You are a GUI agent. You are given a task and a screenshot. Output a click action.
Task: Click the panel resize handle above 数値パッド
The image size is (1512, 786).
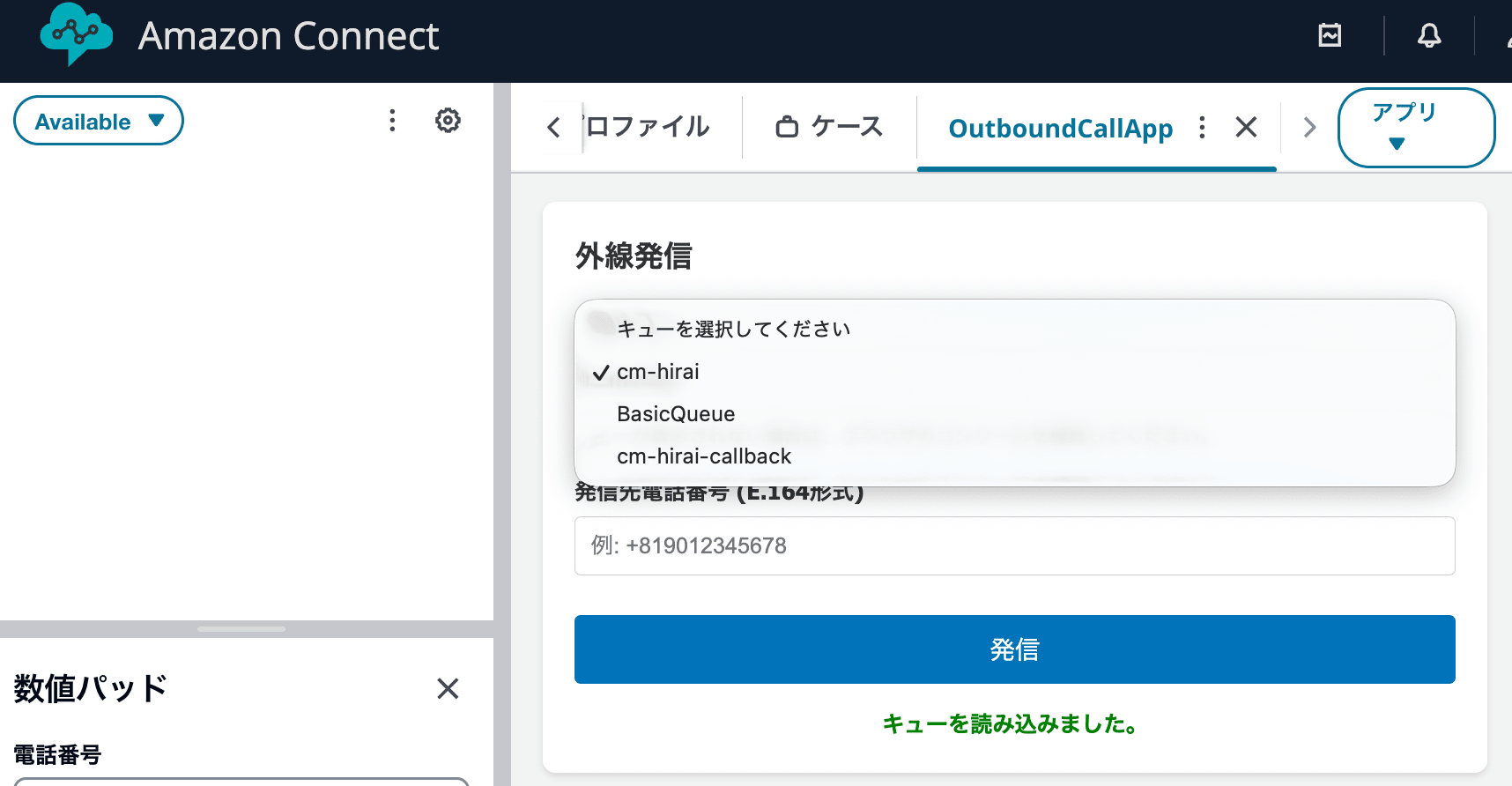tap(241, 629)
